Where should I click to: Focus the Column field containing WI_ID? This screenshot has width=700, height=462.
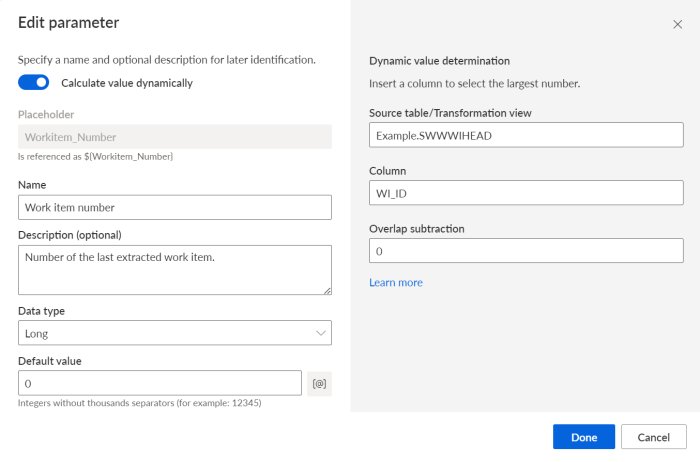(526, 193)
